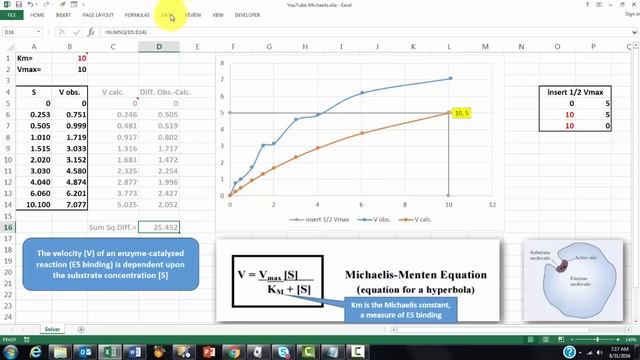The height and width of the screenshot is (360, 640).
Task: Click the Redo arrow in the title bar
Action: tap(46, 4)
